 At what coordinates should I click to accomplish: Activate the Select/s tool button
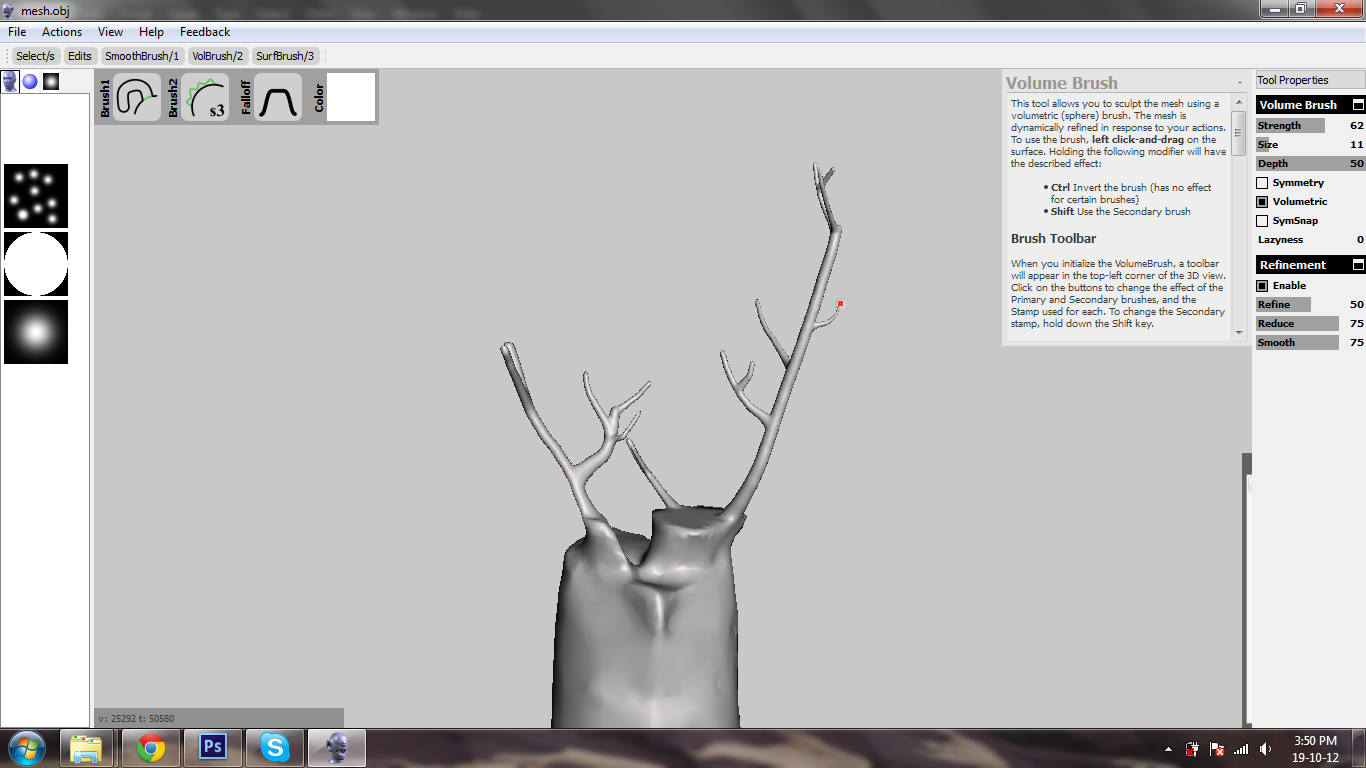(36, 56)
